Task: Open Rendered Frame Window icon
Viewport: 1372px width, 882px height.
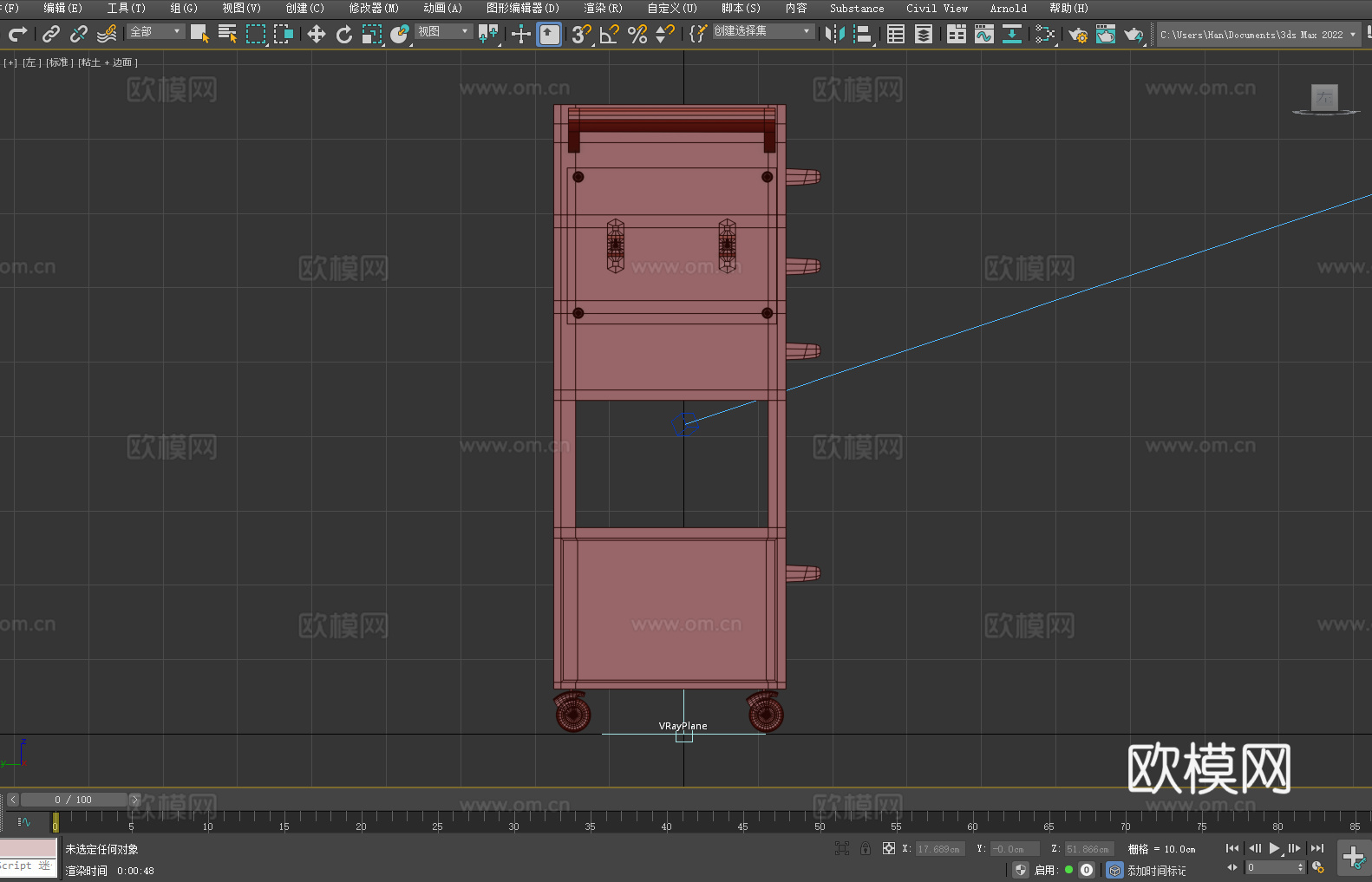Action: pos(1106,34)
